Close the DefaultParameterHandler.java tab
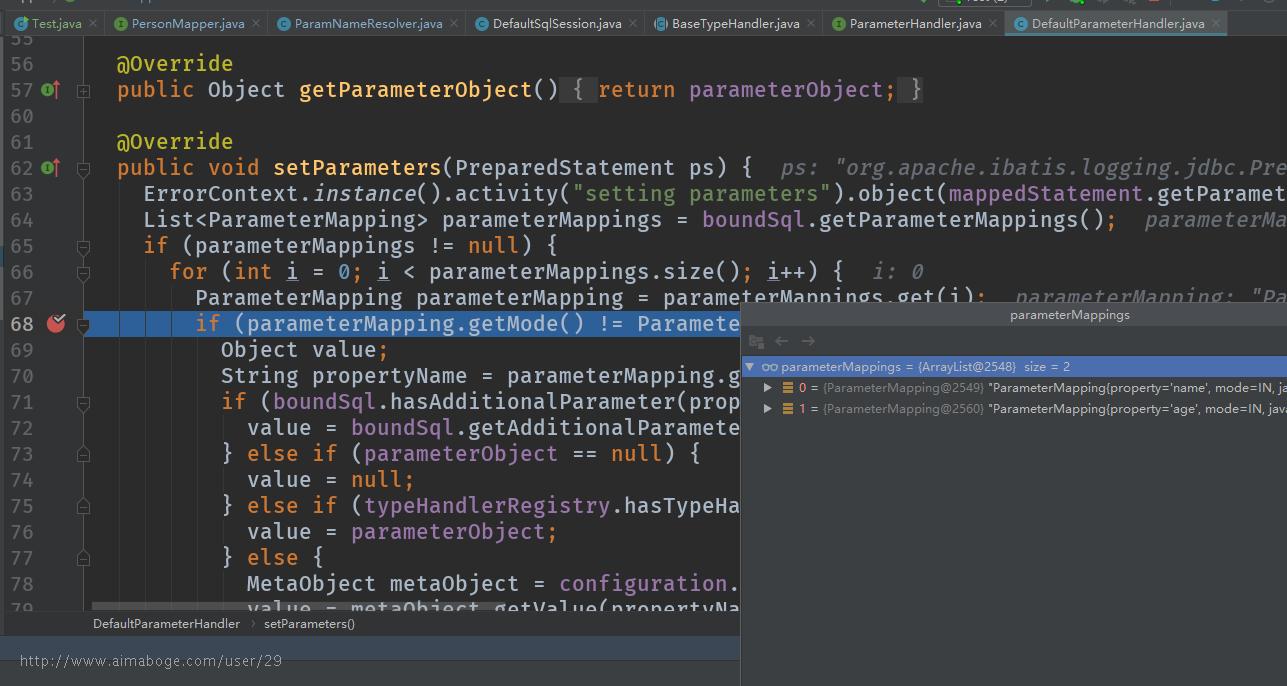This screenshot has width=1287, height=686. click(x=1216, y=23)
